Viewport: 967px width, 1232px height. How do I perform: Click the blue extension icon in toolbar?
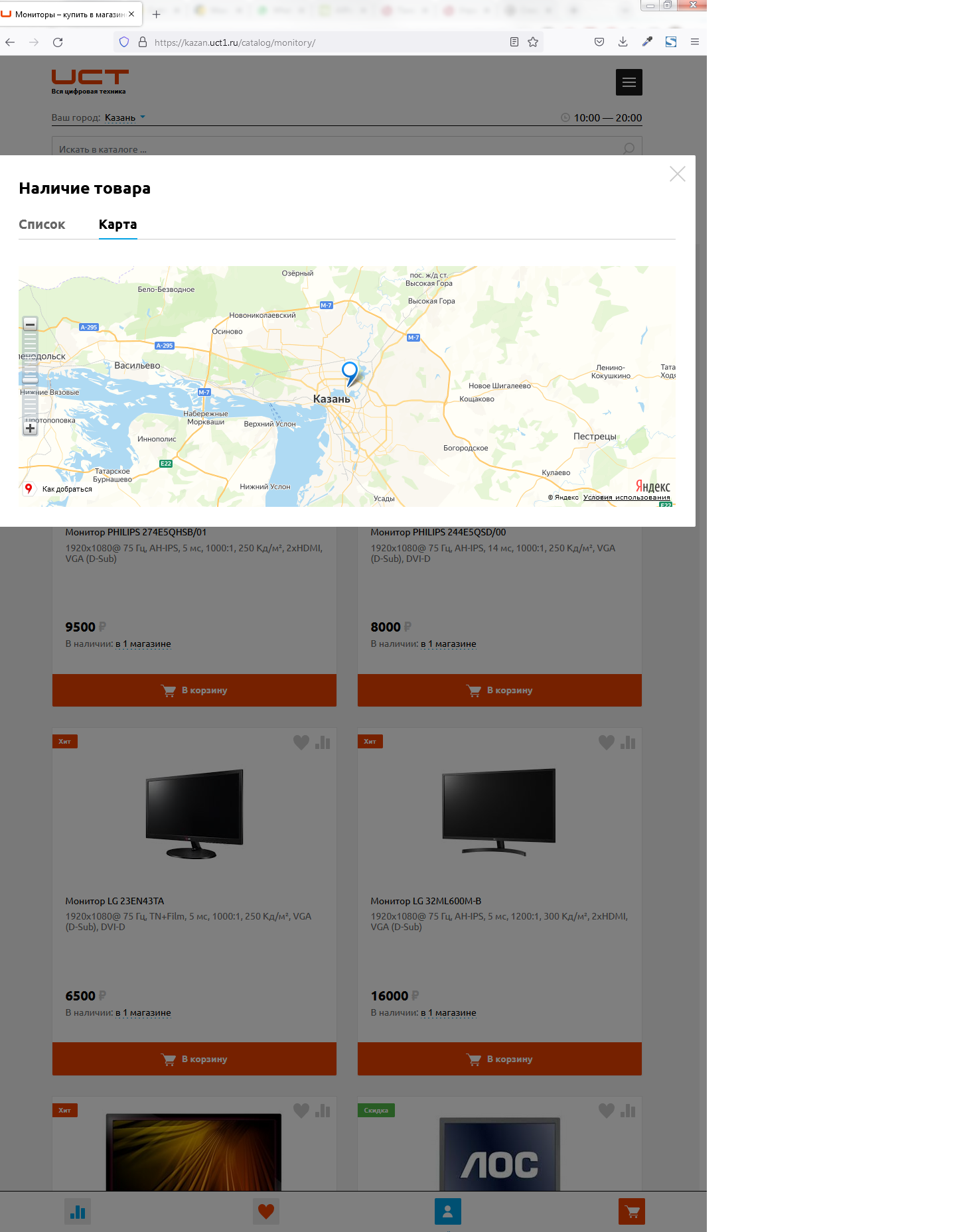tap(671, 42)
